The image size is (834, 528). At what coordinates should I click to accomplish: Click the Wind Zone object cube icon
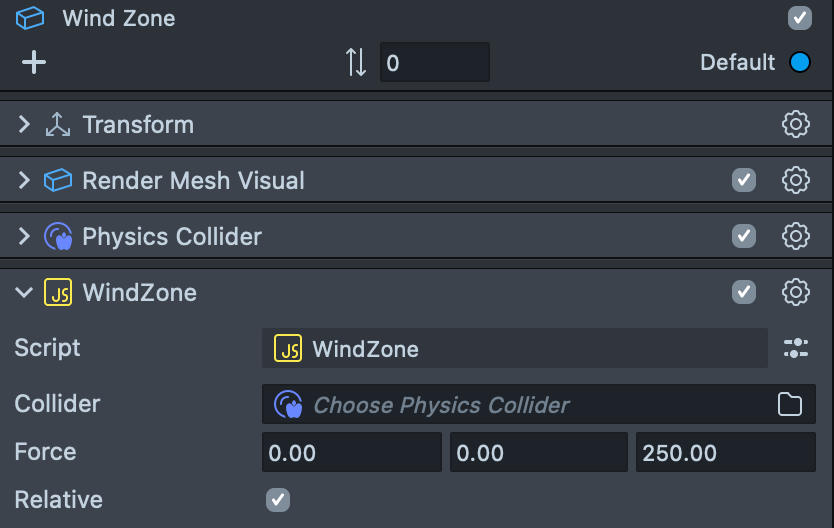30,18
